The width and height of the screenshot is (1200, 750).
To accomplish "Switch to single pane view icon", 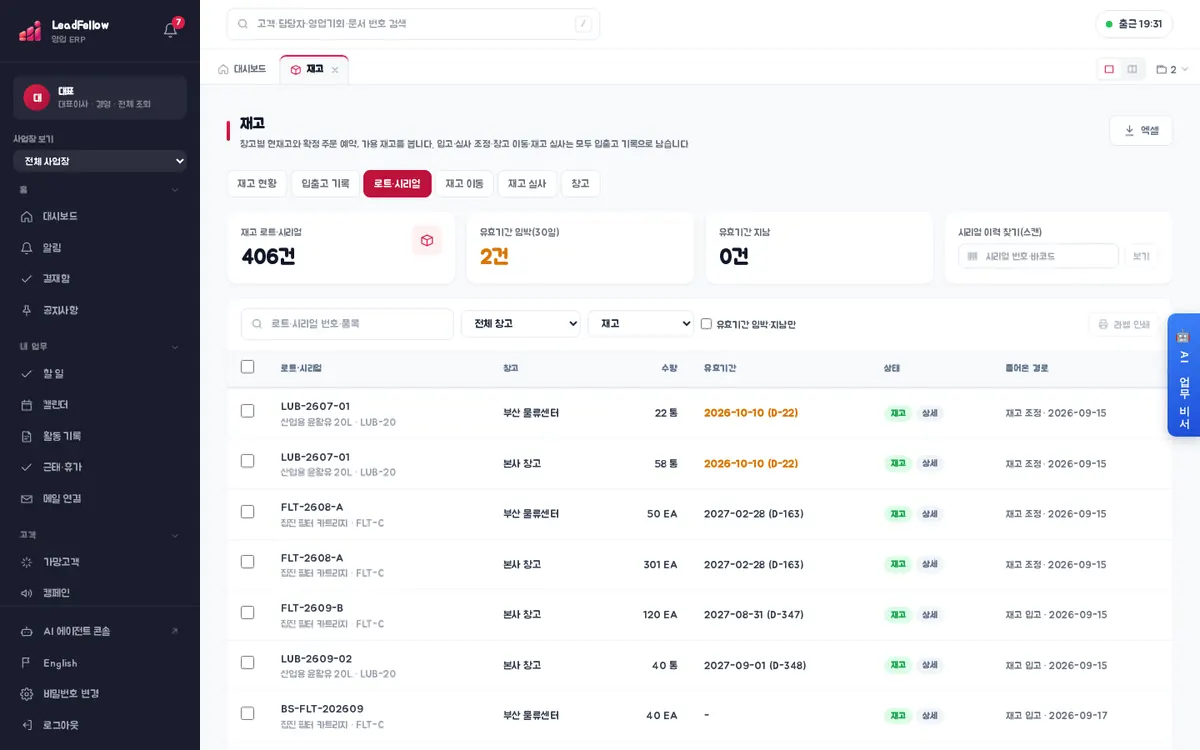I will click(1109, 69).
